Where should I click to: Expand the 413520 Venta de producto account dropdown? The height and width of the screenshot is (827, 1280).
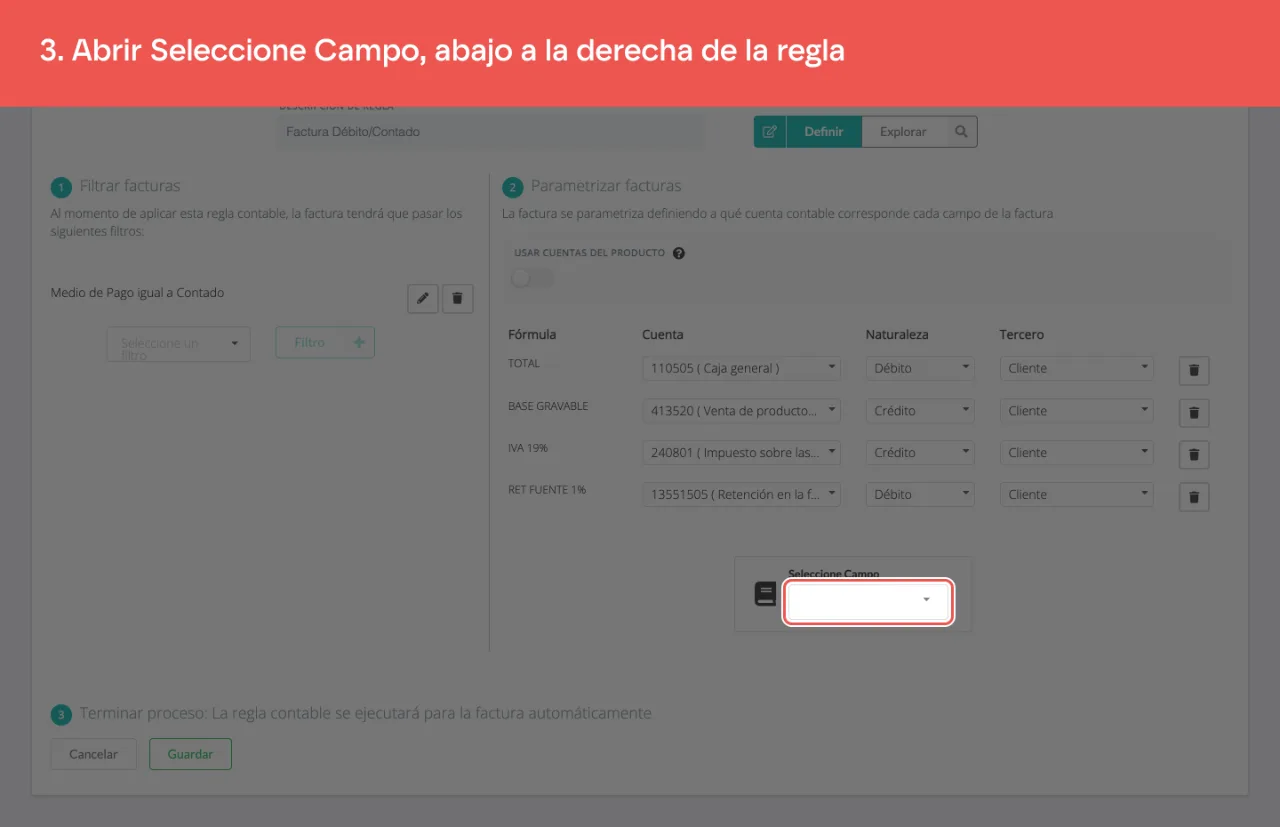[x=741, y=410]
